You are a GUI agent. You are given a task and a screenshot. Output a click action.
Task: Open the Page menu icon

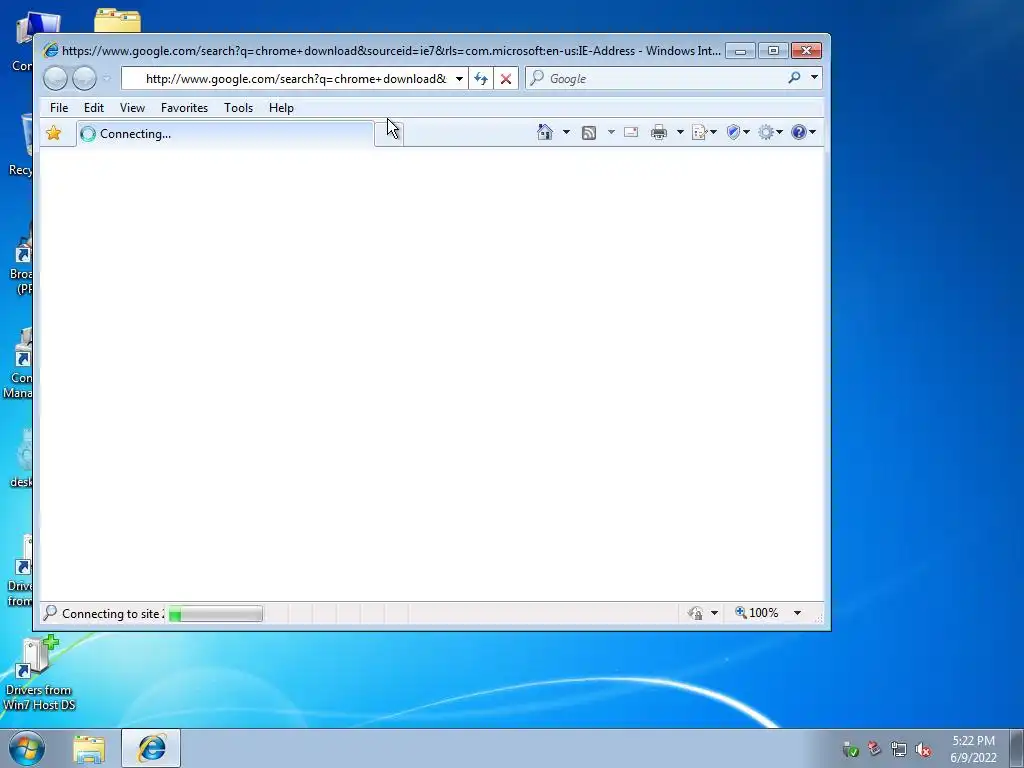click(x=703, y=133)
